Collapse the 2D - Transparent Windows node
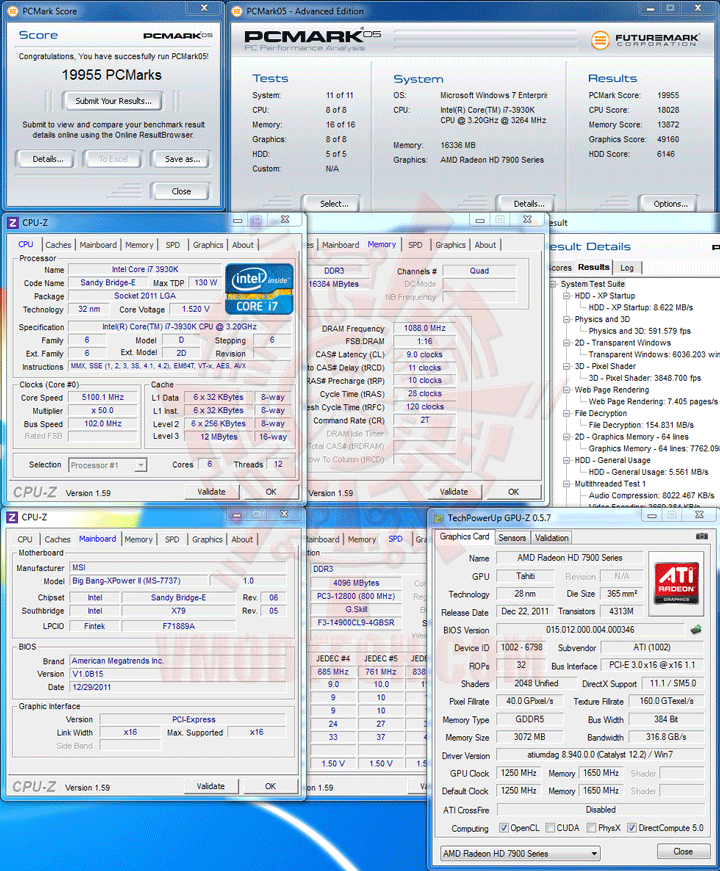 (566, 343)
